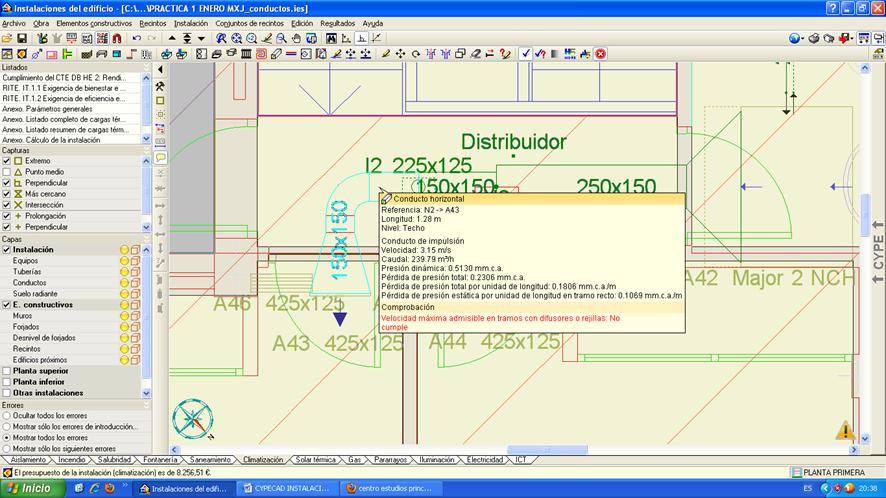Enable the Punto medio snap checkbox
This screenshot has width=886, height=498.
coord(7,172)
